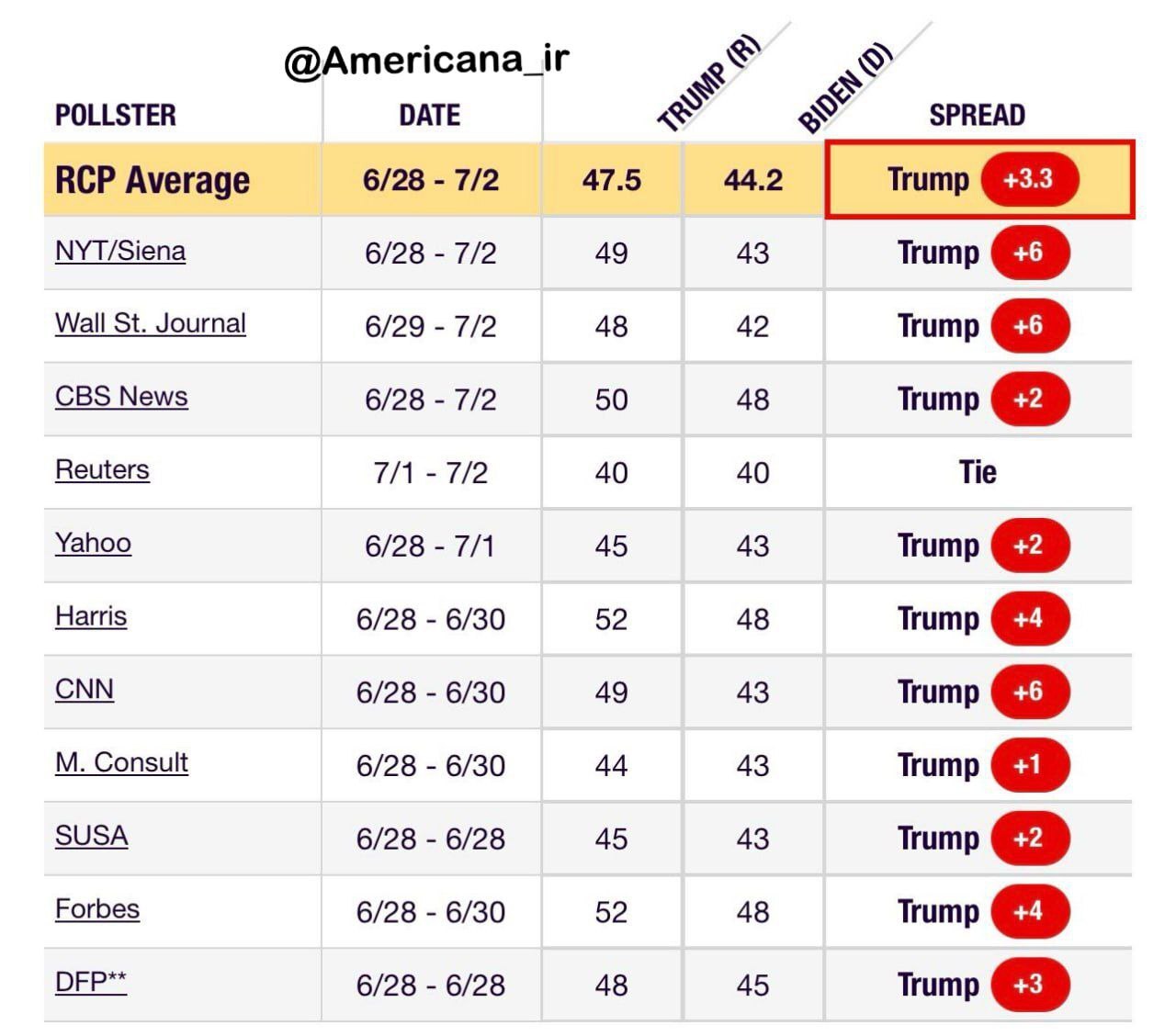Click the Tie spread in Reuters row
1176x1036 pixels.
pyautogui.click(x=978, y=472)
